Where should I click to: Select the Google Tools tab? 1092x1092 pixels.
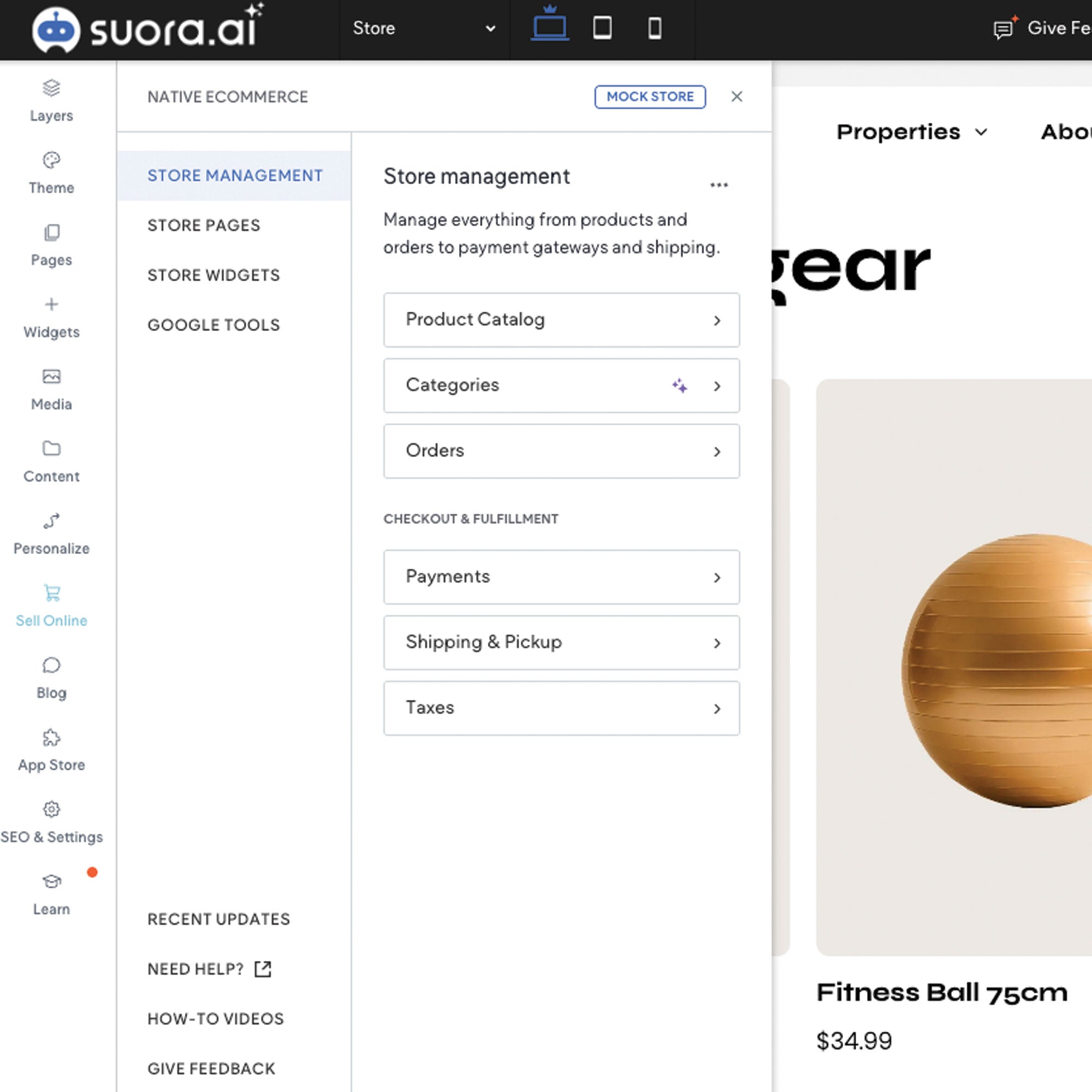(213, 325)
